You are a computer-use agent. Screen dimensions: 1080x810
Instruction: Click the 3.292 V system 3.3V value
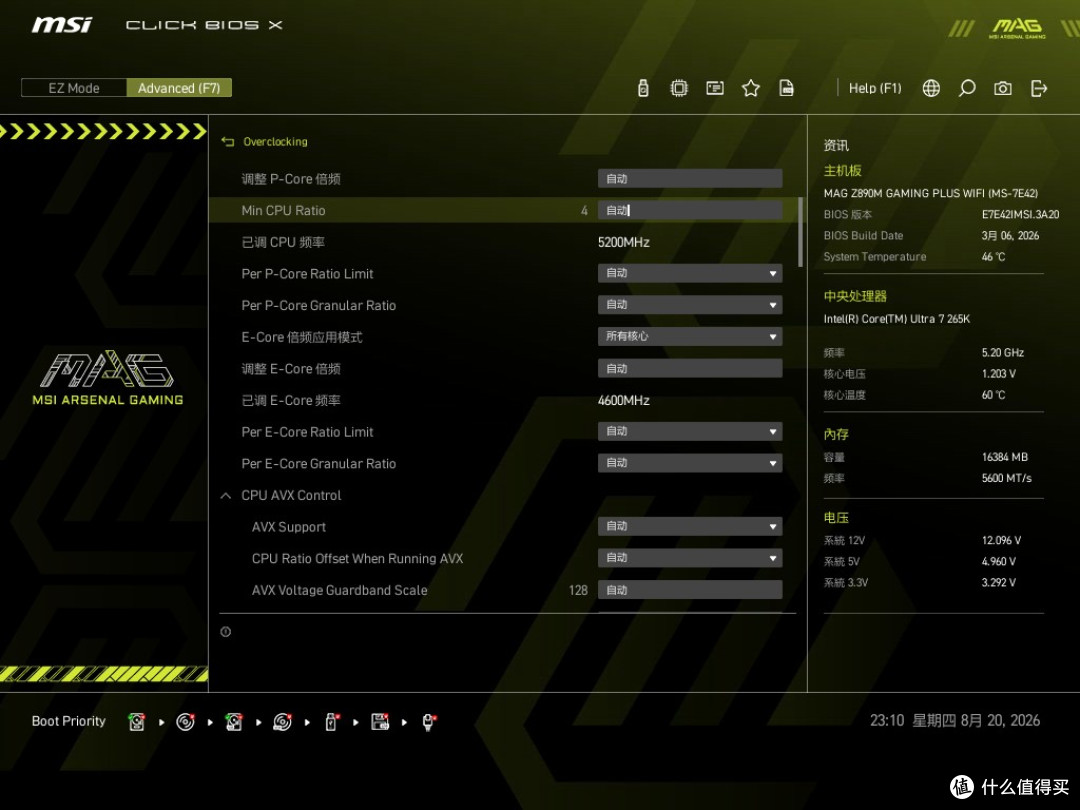[998, 583]
